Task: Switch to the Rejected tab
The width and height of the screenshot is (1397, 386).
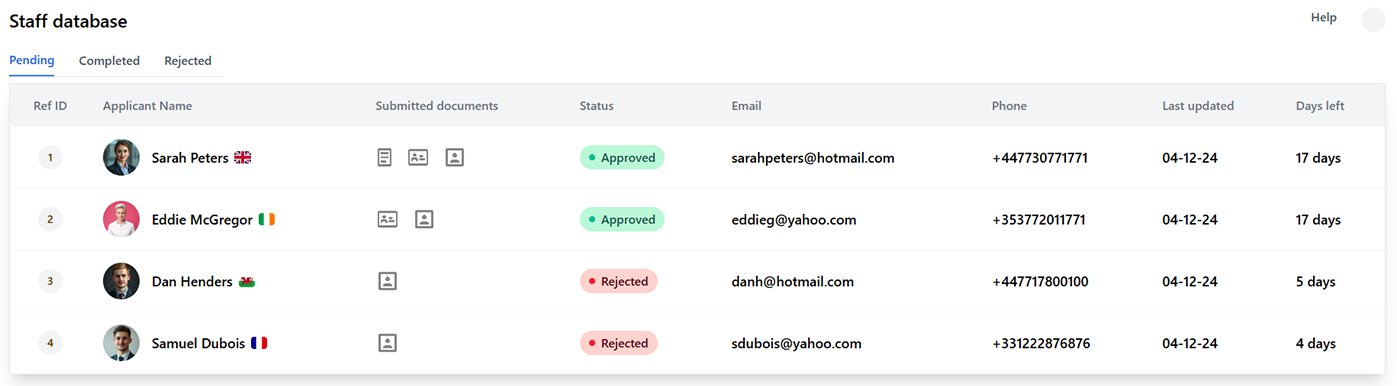Action: (188, 61)
